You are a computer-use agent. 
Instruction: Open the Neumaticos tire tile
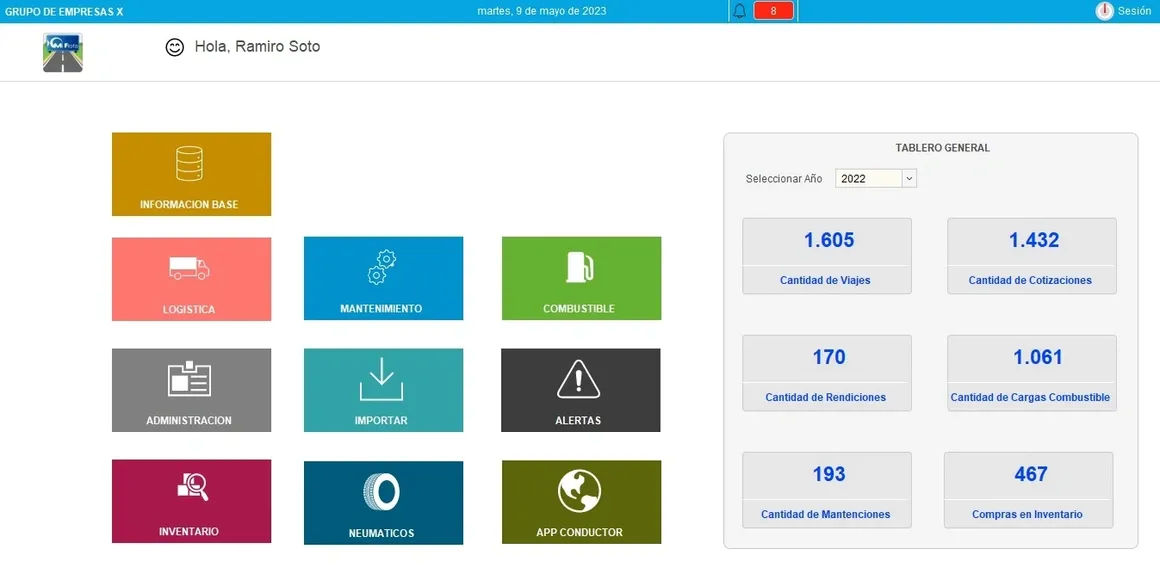tap(383, 502)
